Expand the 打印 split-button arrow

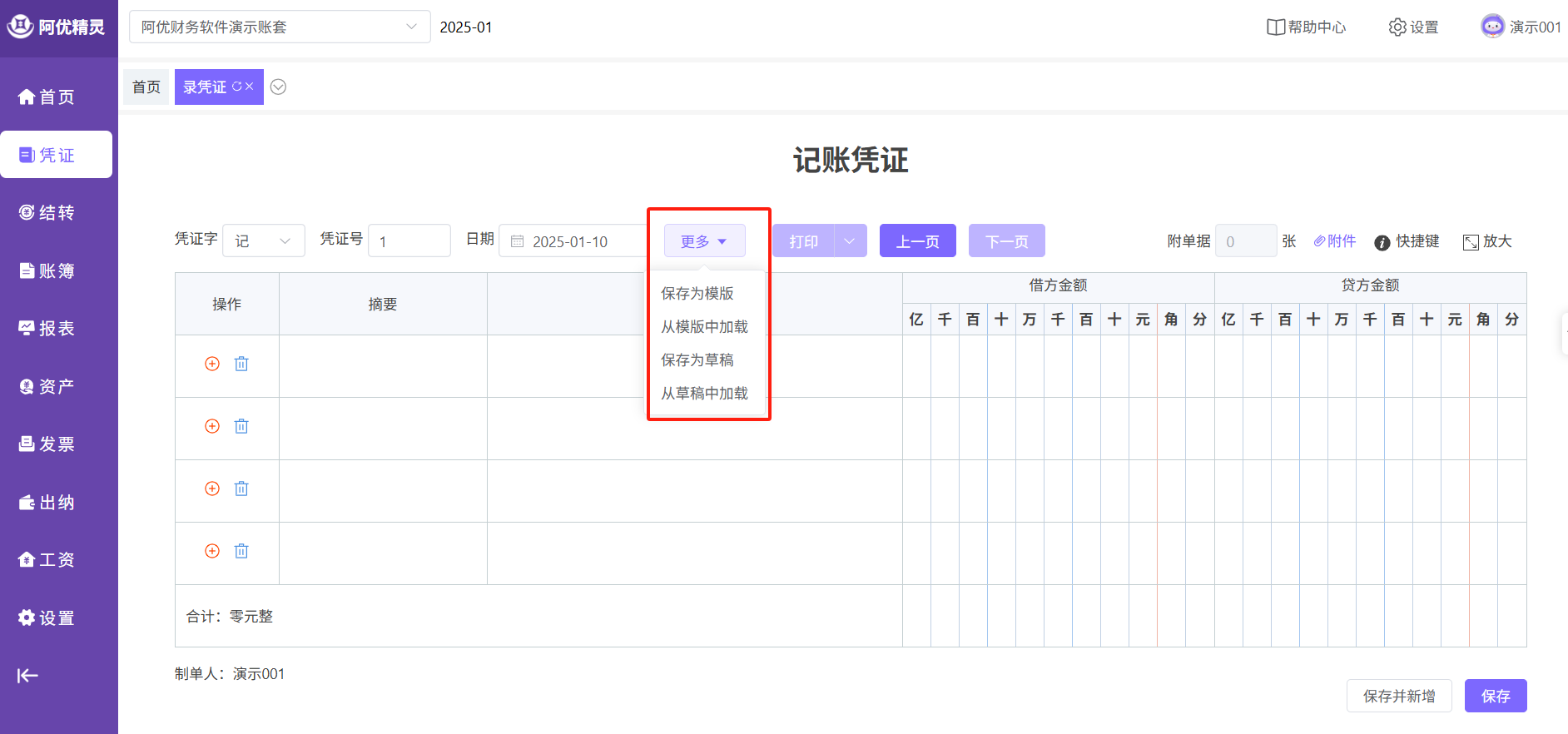[x=850, y=241]
